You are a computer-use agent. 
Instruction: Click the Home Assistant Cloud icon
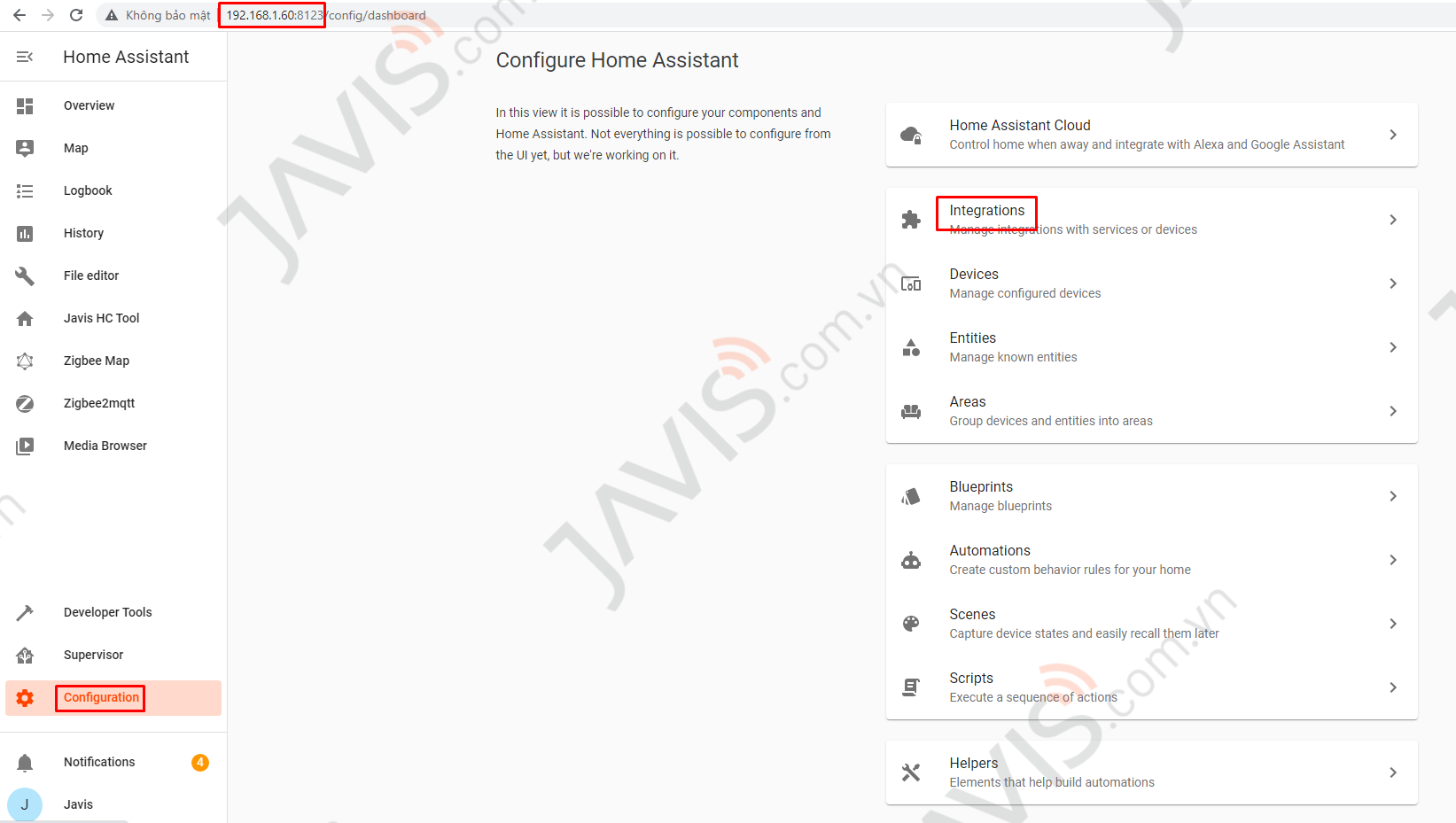(x=911, y=135)
